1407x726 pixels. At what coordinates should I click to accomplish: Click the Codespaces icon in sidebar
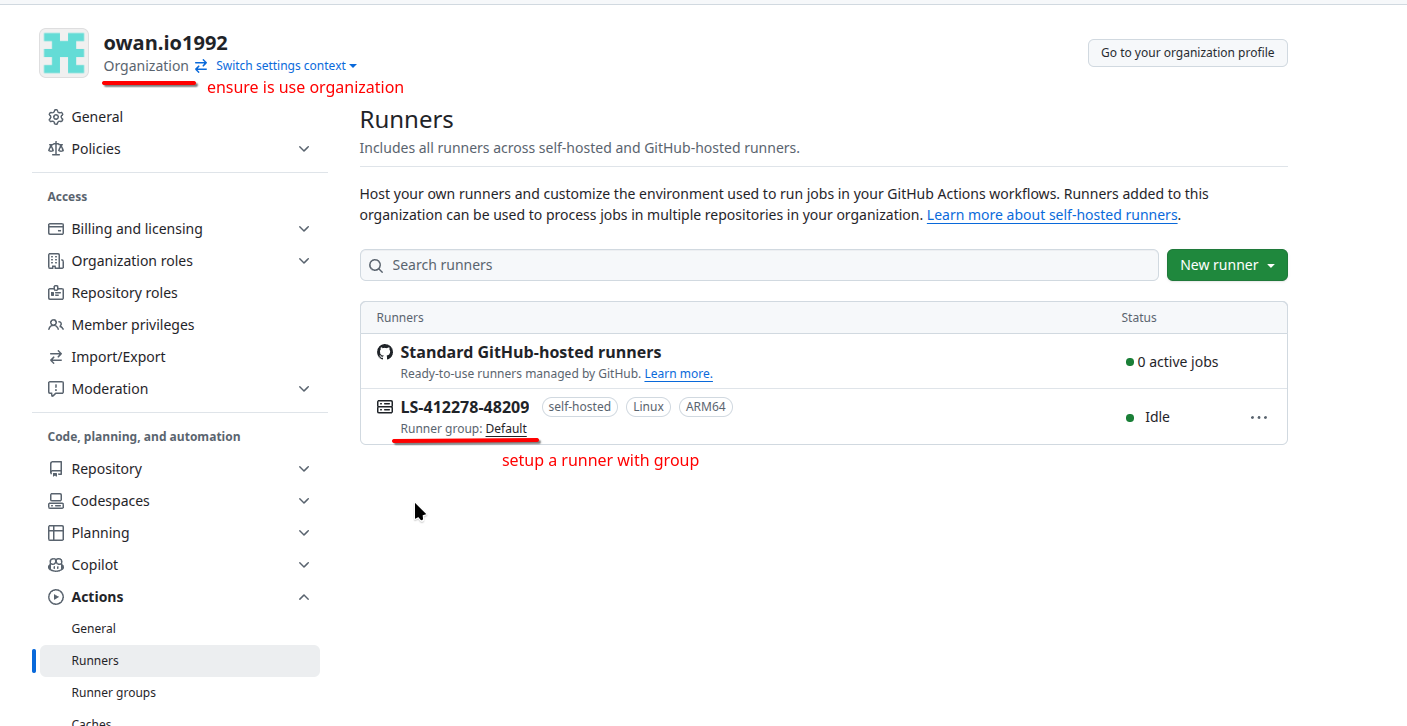[56, 501]
